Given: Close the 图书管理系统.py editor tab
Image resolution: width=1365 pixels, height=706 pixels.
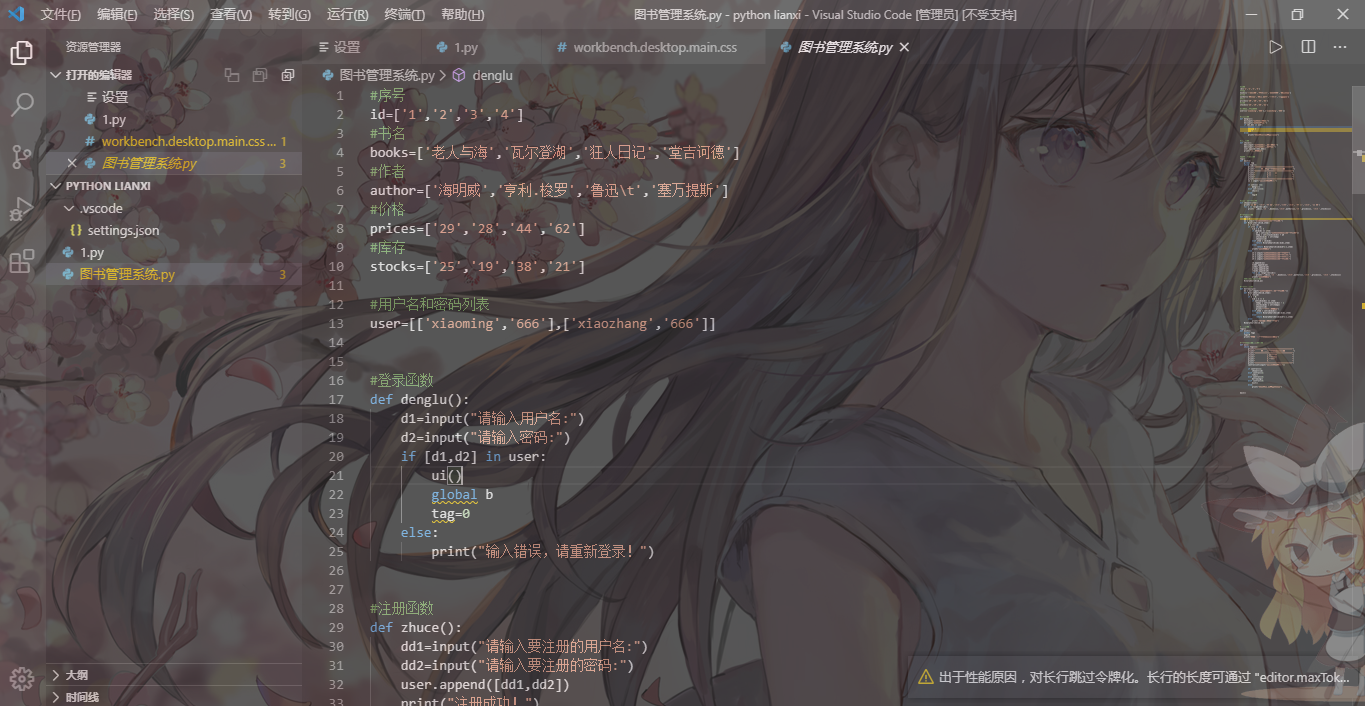Looking at the screenshot, I should 904,47.
